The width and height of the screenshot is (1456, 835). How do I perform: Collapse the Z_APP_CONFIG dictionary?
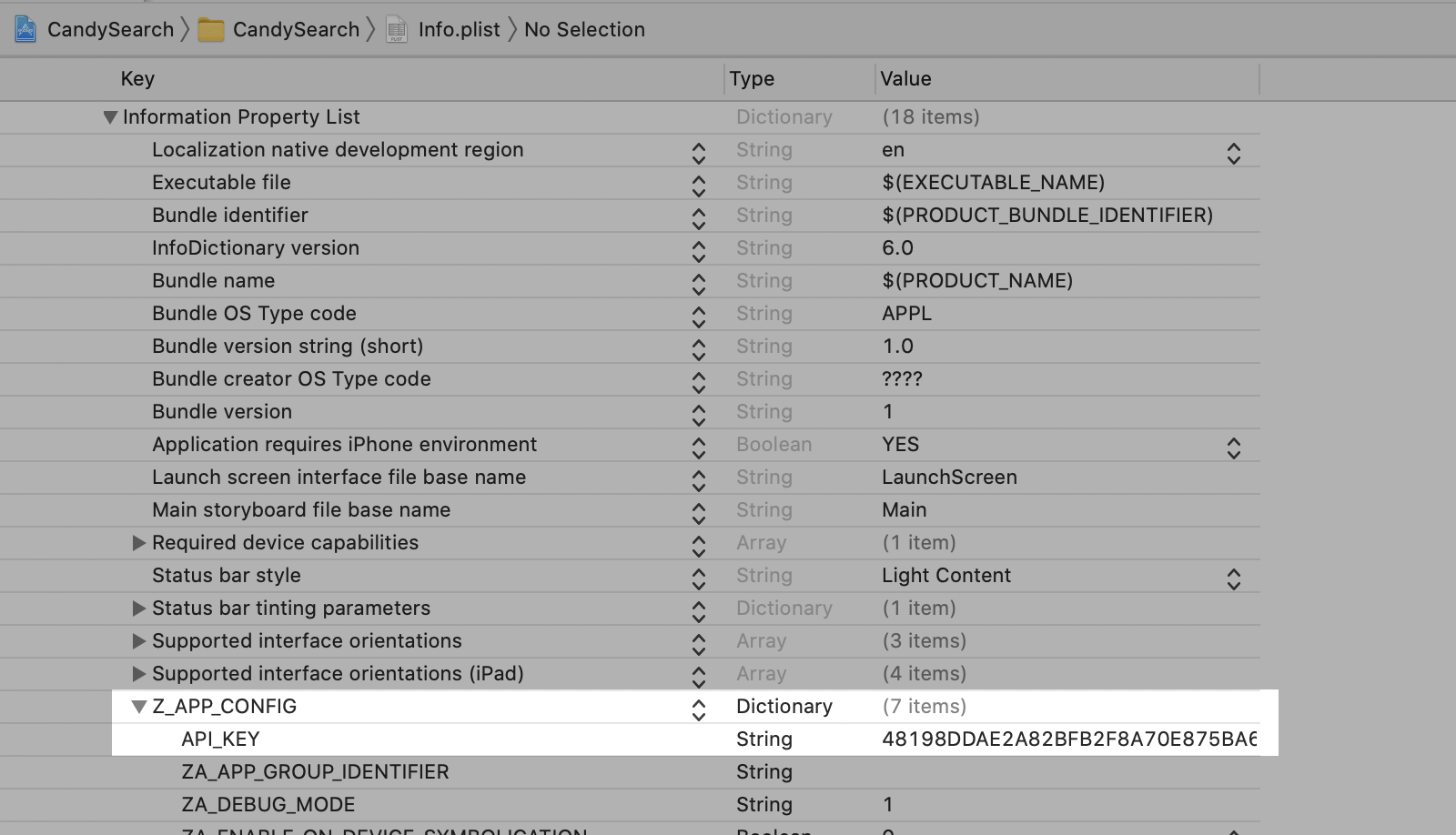point(139,707)
